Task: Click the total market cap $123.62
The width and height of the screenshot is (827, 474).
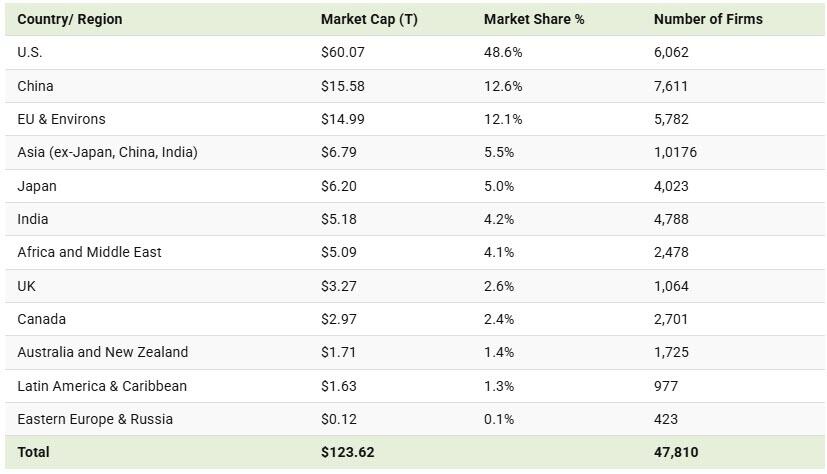Action: point(347,452)
